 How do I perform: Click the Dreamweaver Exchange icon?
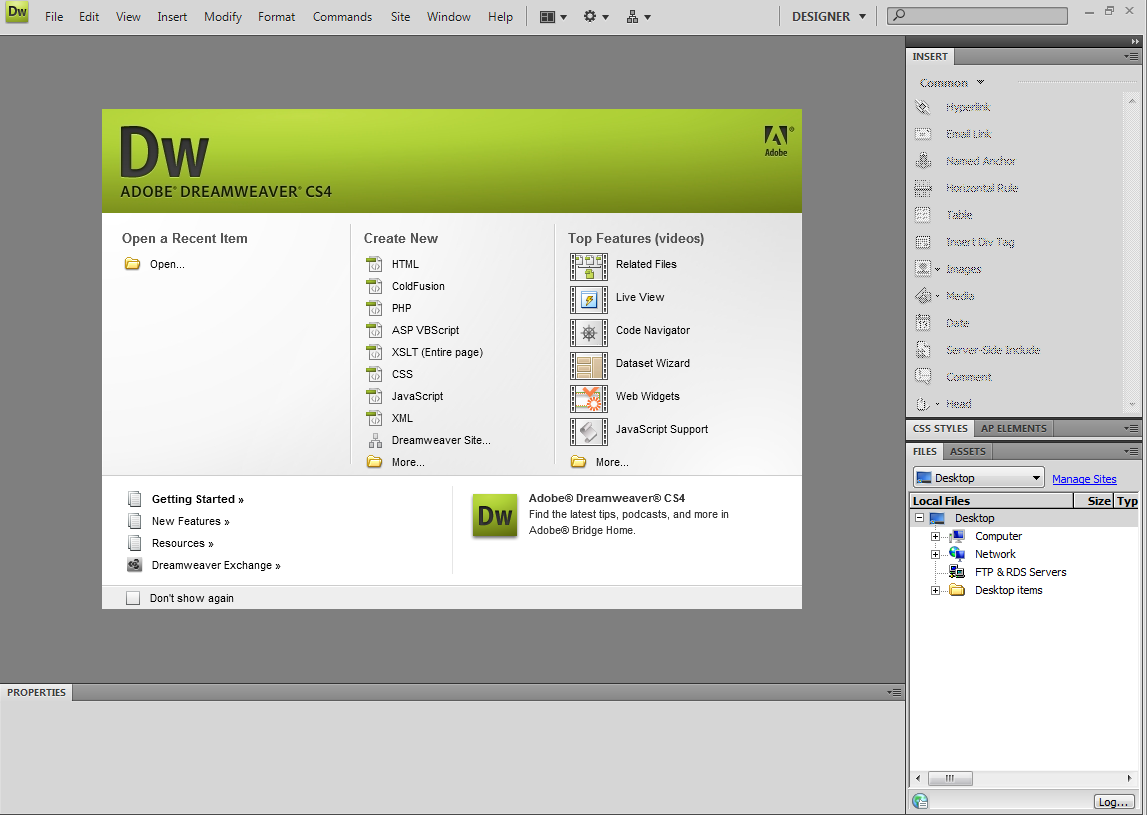[x=134, y=565]
